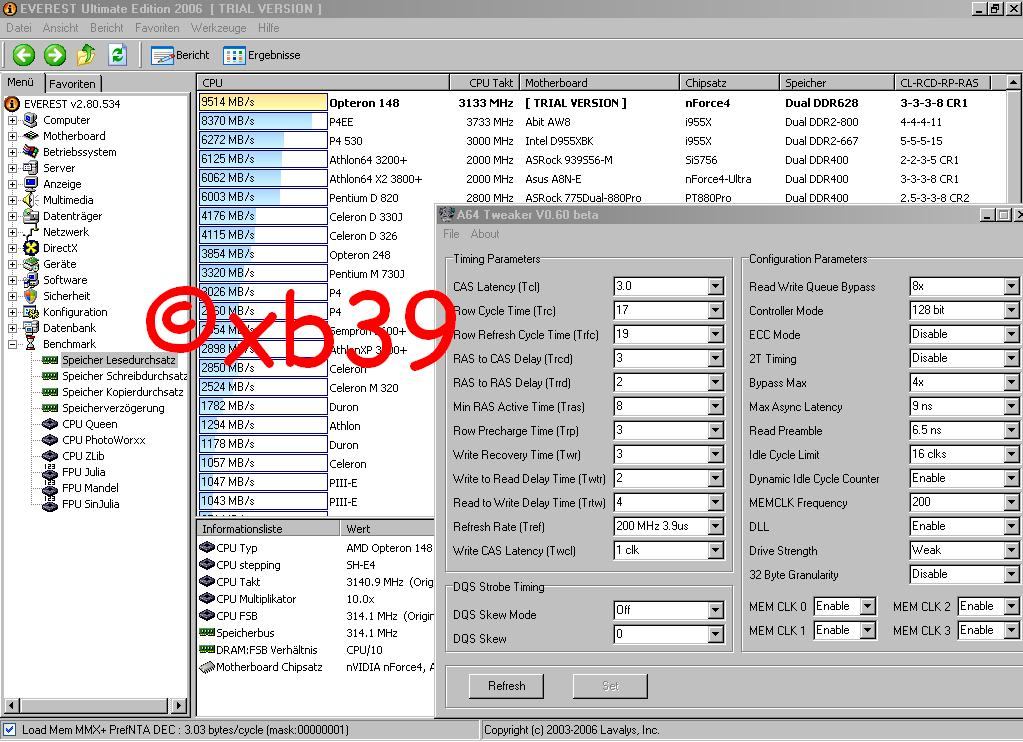The image size is (1023, 742).
Task: Select the DirectX icon in tree
Action: [31, 248]
